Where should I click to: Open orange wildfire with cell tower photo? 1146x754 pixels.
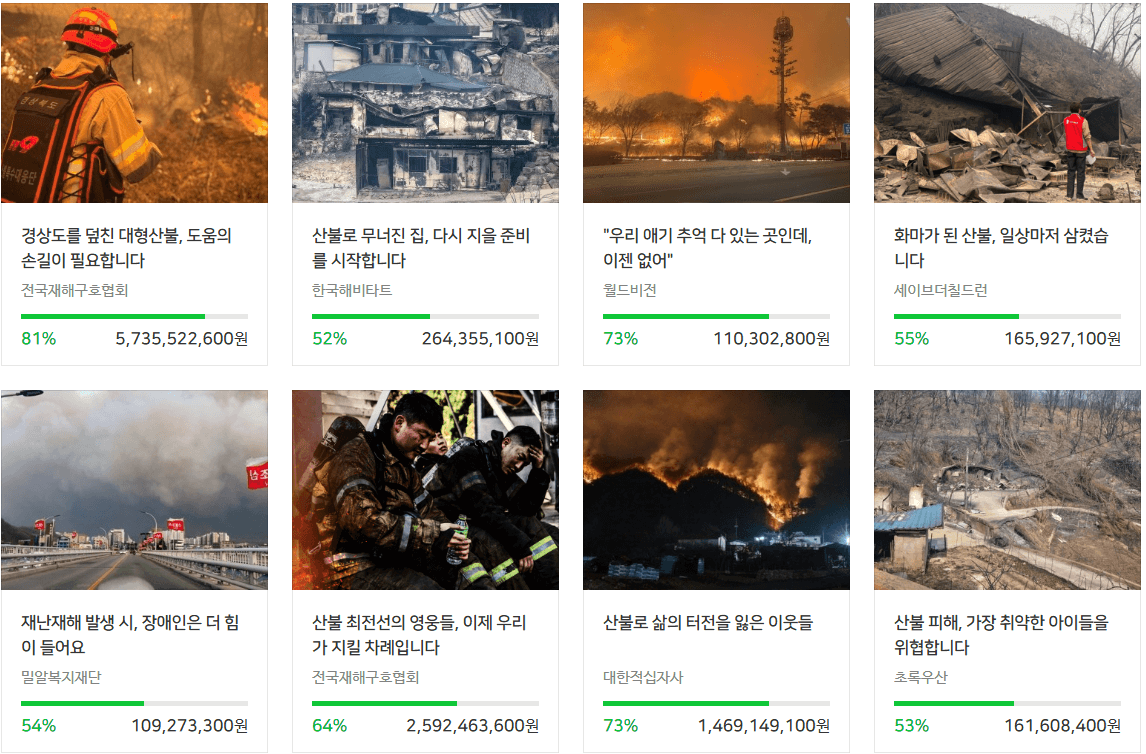[716, 103]
